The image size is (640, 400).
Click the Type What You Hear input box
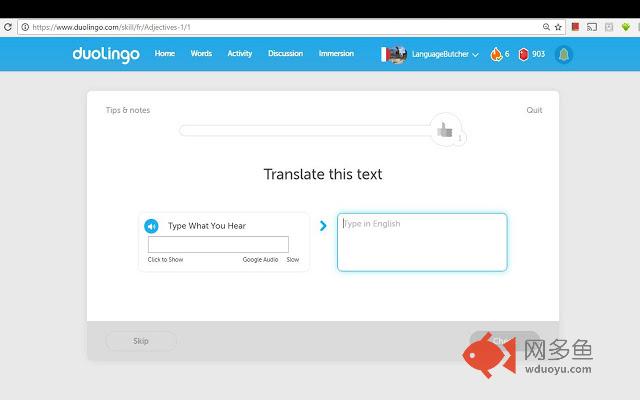pos(218,244)
